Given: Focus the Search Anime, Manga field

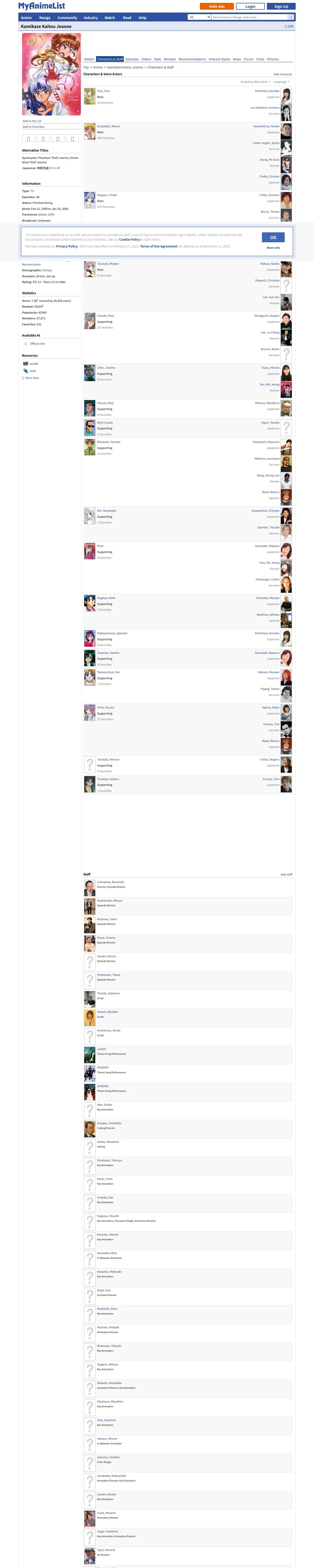Looking at the screenshot, I should [x=249, y=17].
